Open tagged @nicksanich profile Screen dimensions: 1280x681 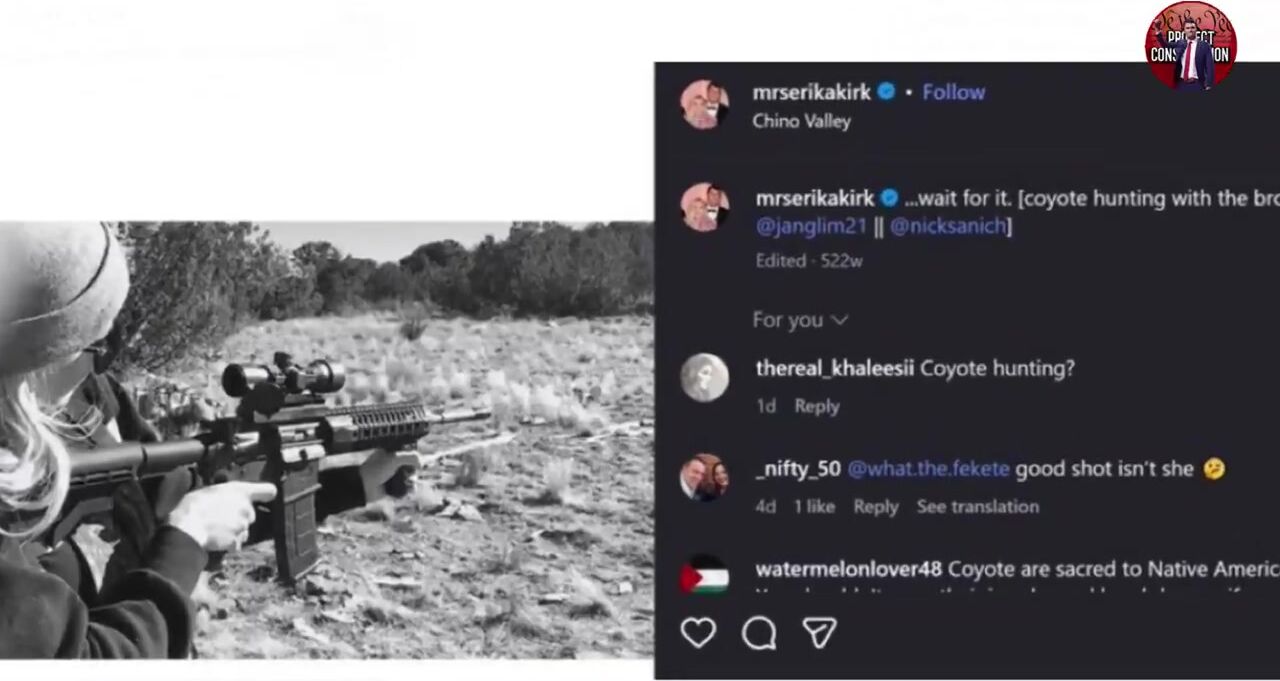pyautogui.click(x=950, y=226)
